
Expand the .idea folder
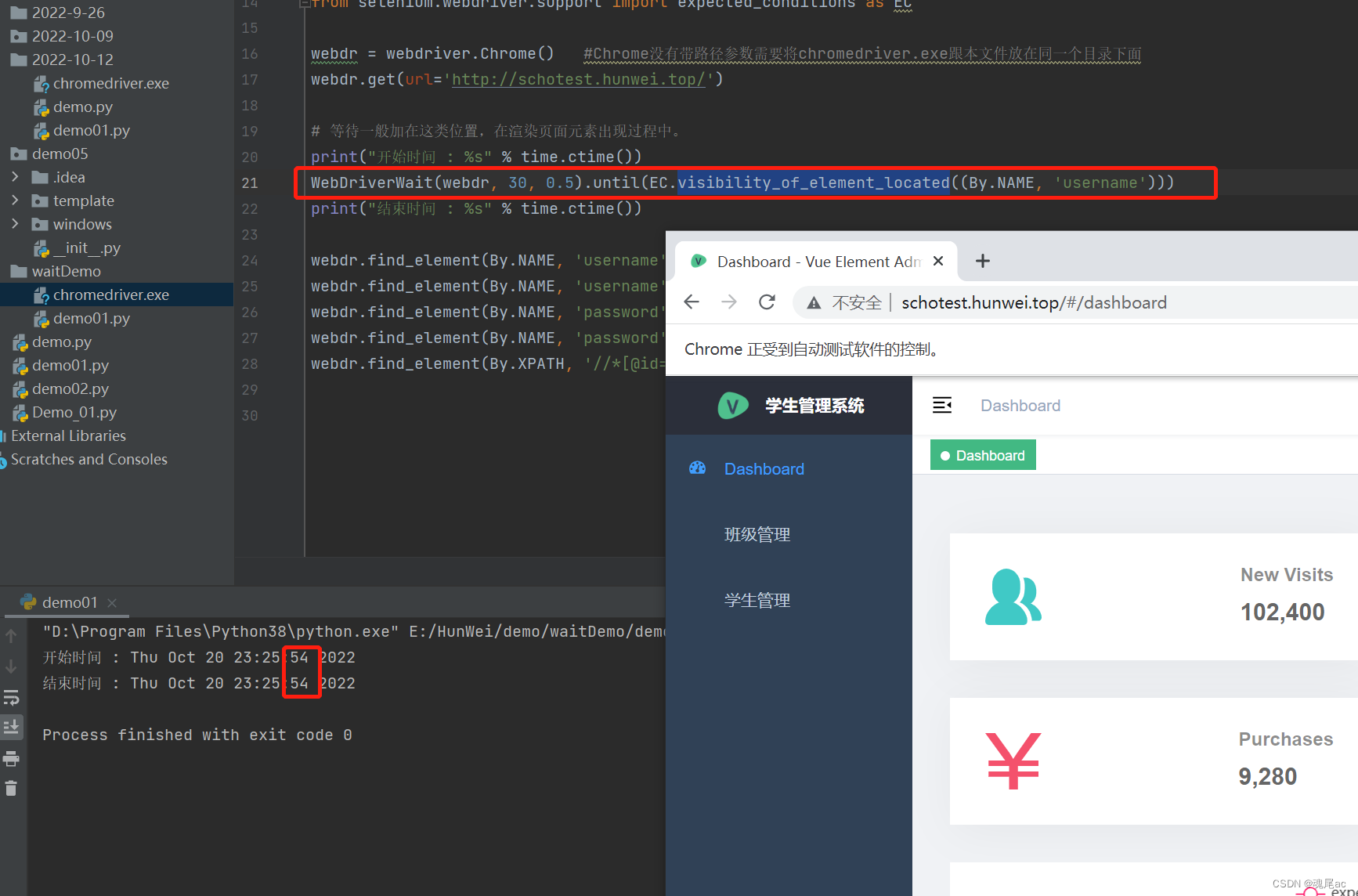pyautogui.click(x=16, y=177)
